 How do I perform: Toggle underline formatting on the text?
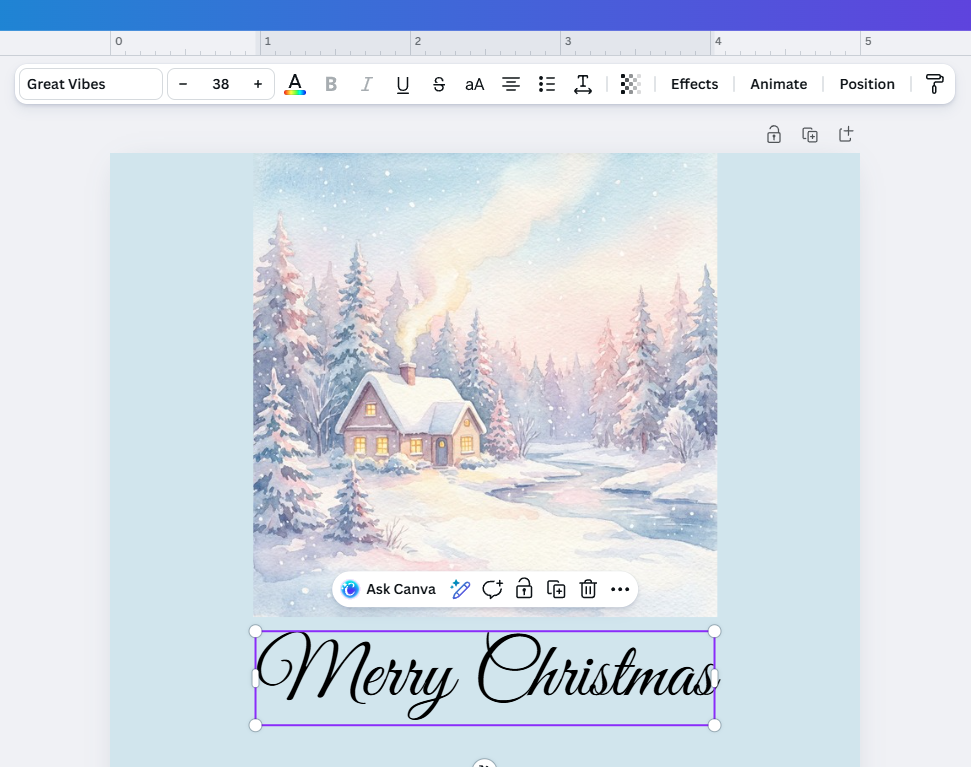pos(402,84)
